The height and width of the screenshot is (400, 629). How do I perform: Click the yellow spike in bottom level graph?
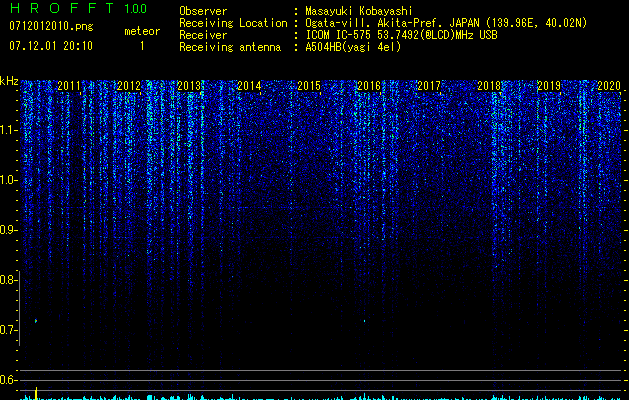point(37,393)
